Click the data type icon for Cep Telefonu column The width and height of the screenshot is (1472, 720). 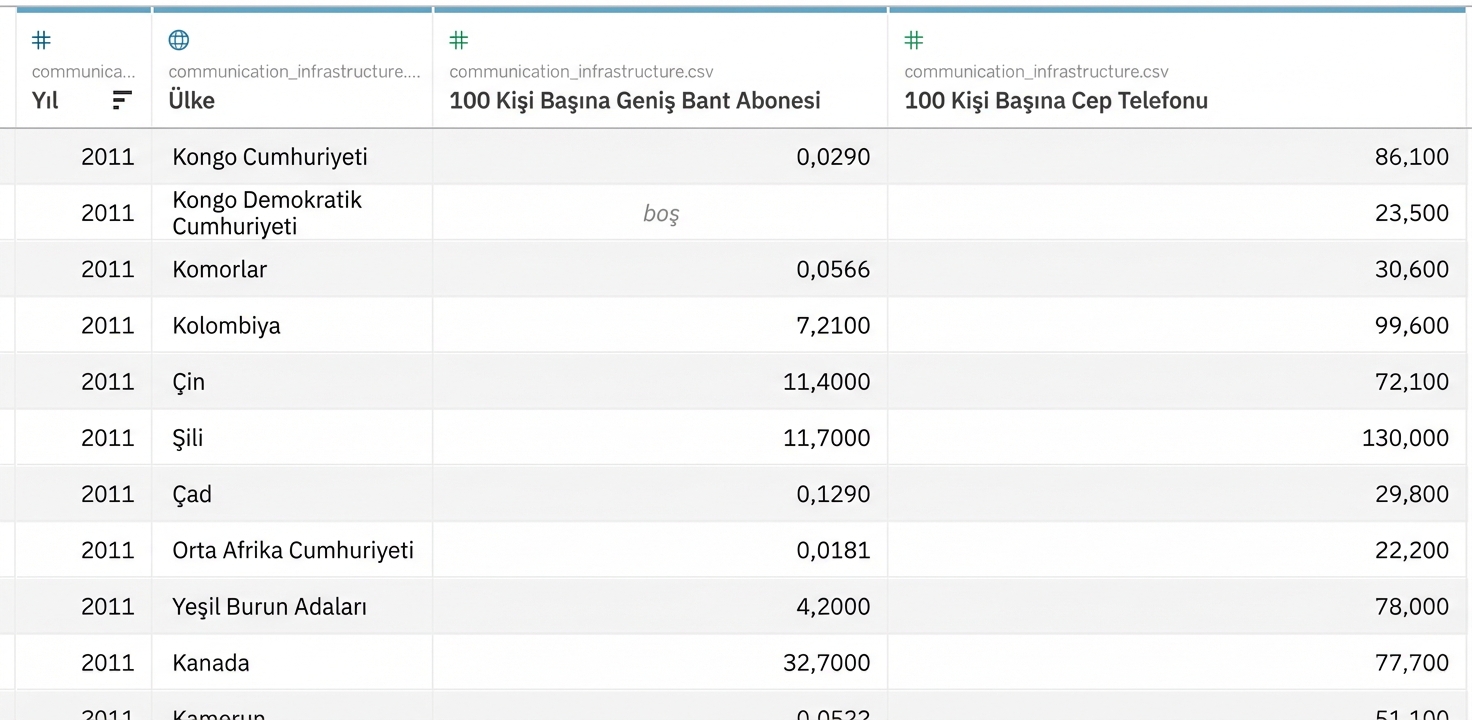pyautogui.click(x=914, y=40)
